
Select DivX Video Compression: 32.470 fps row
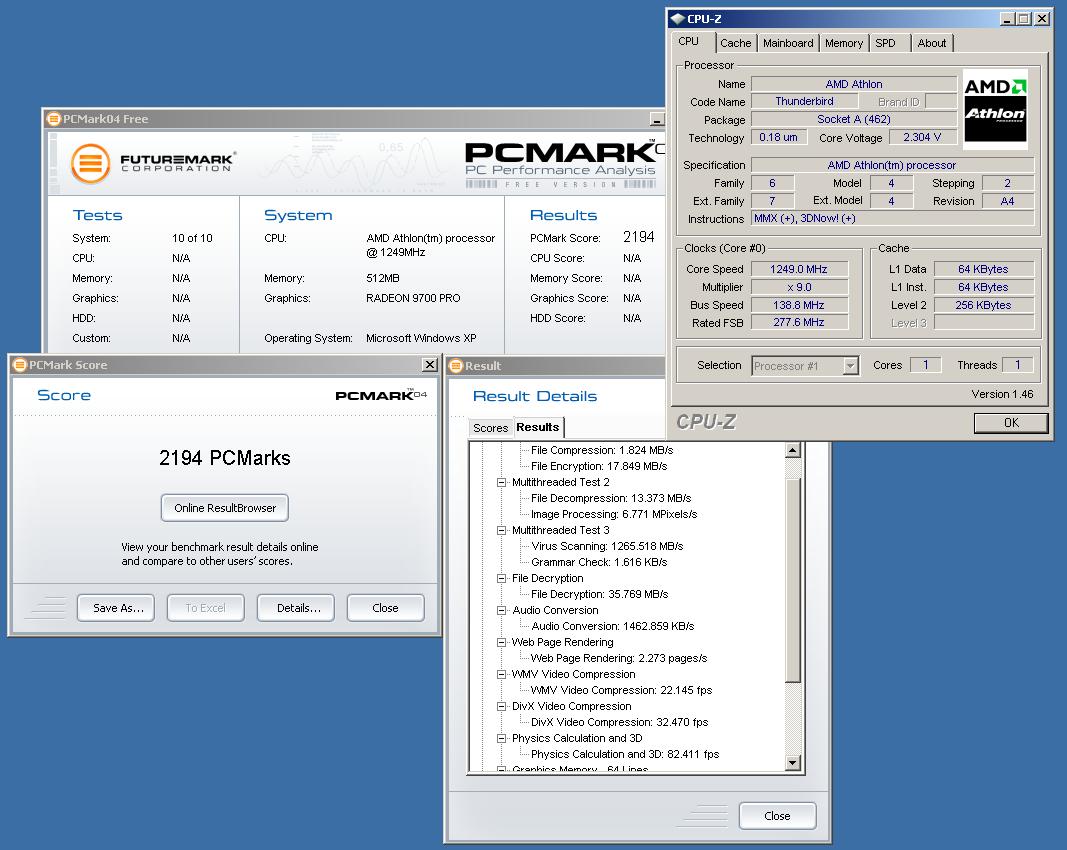pos(619,722)
